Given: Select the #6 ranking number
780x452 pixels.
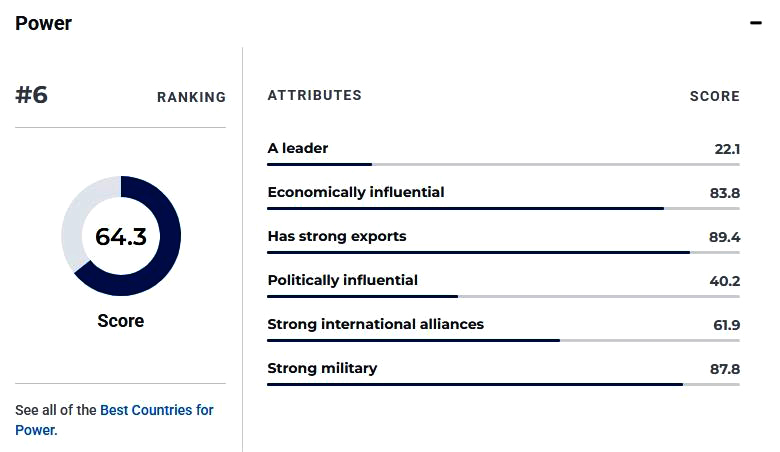Looking at the screenshot, I should (32, 95).
